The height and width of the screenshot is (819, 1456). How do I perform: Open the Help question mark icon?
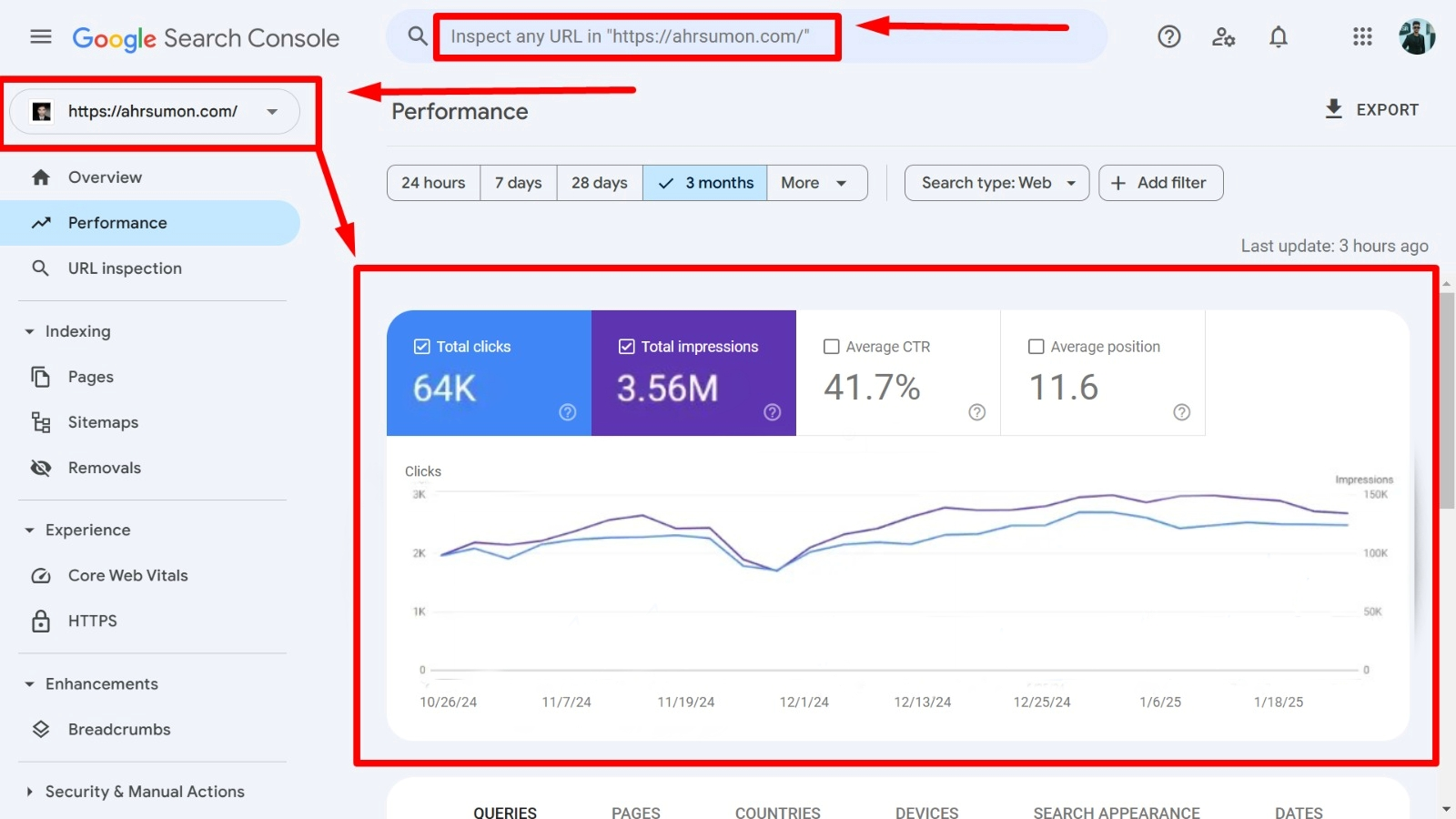pos(1169,36)
